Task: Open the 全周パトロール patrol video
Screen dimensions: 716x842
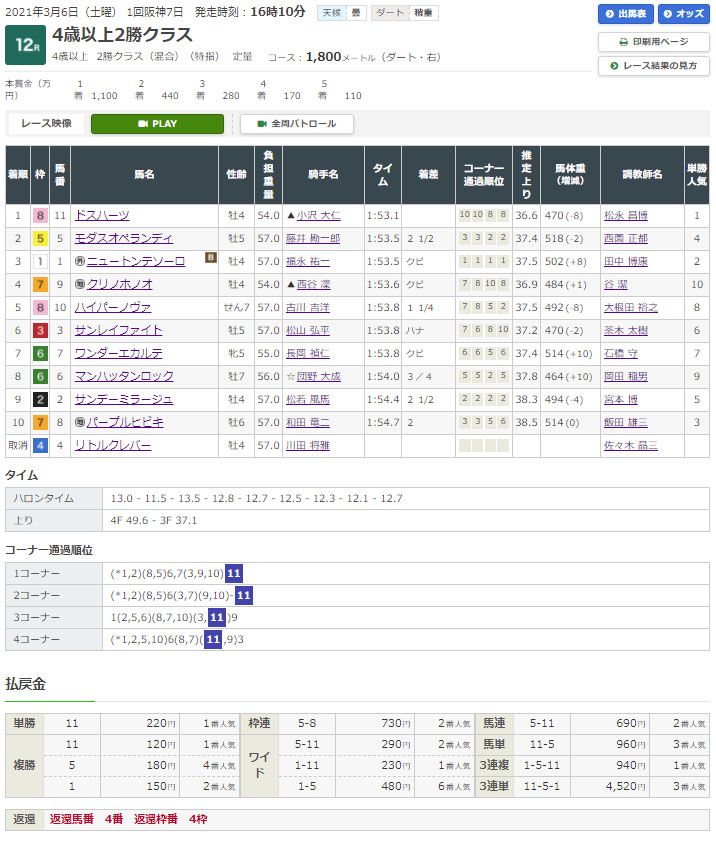Action: pos(296,124)
